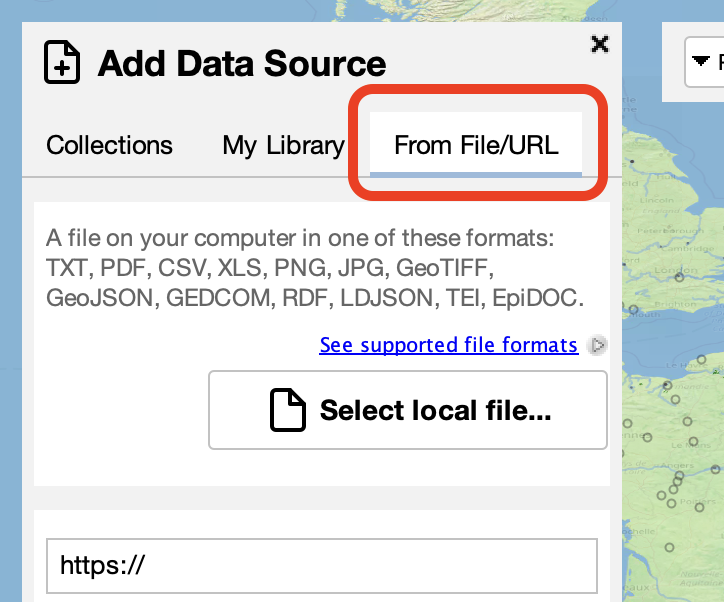The height and width of the screenshot is (602, 724).
Task: Open the My Library tab
Action: tap(283, 145)
